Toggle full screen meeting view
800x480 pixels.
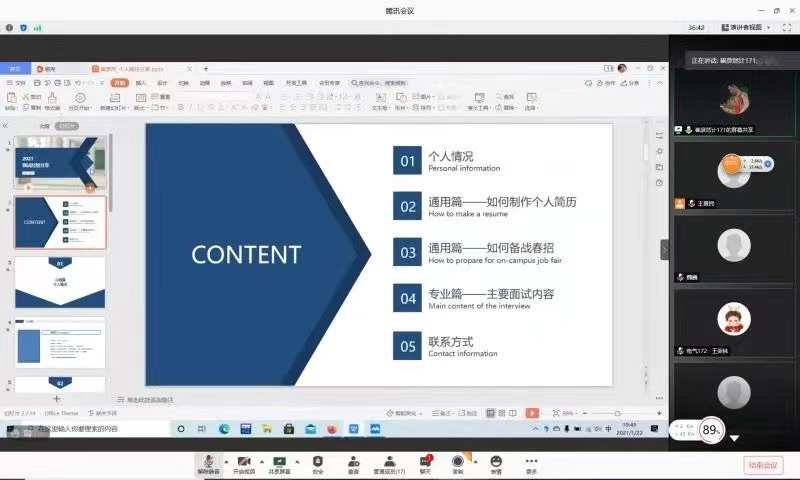pyautogui.click(x=785, y=27)
